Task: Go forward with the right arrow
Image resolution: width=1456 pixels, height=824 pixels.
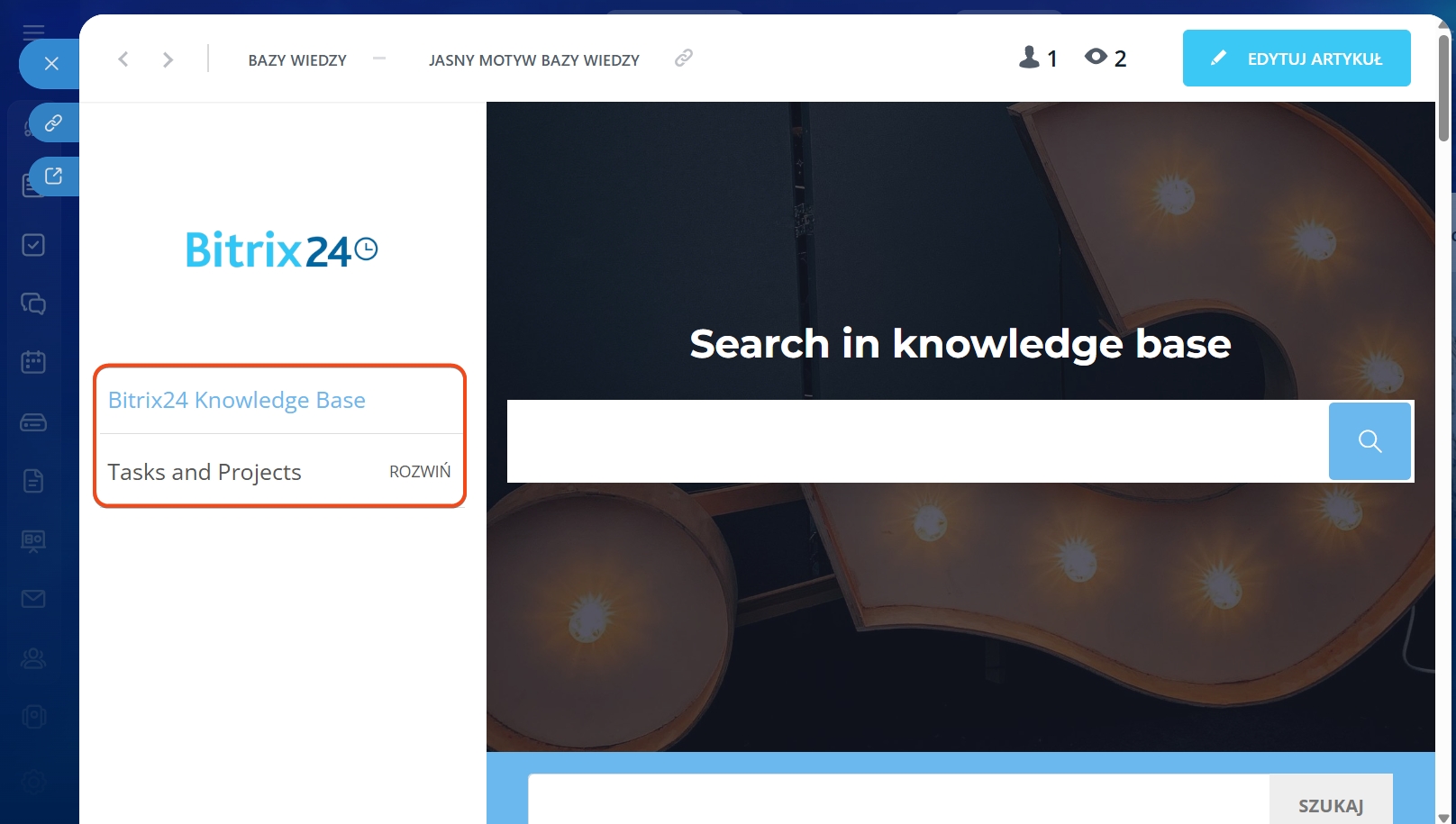Action: coord(168,59)
